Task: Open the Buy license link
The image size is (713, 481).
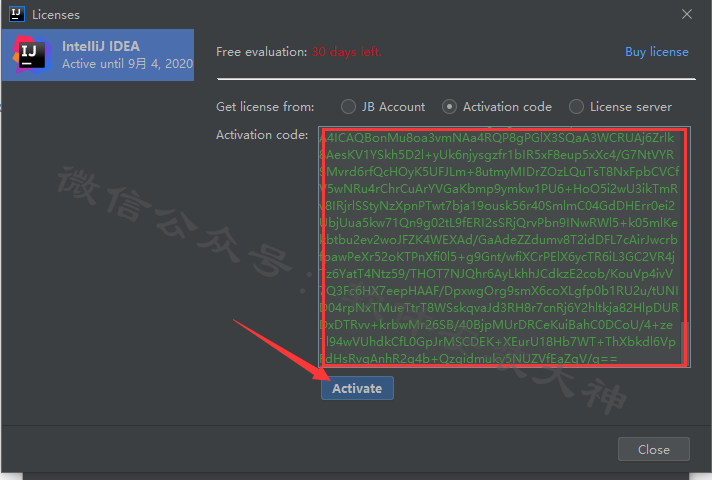Action: click(x=657, y=52)
